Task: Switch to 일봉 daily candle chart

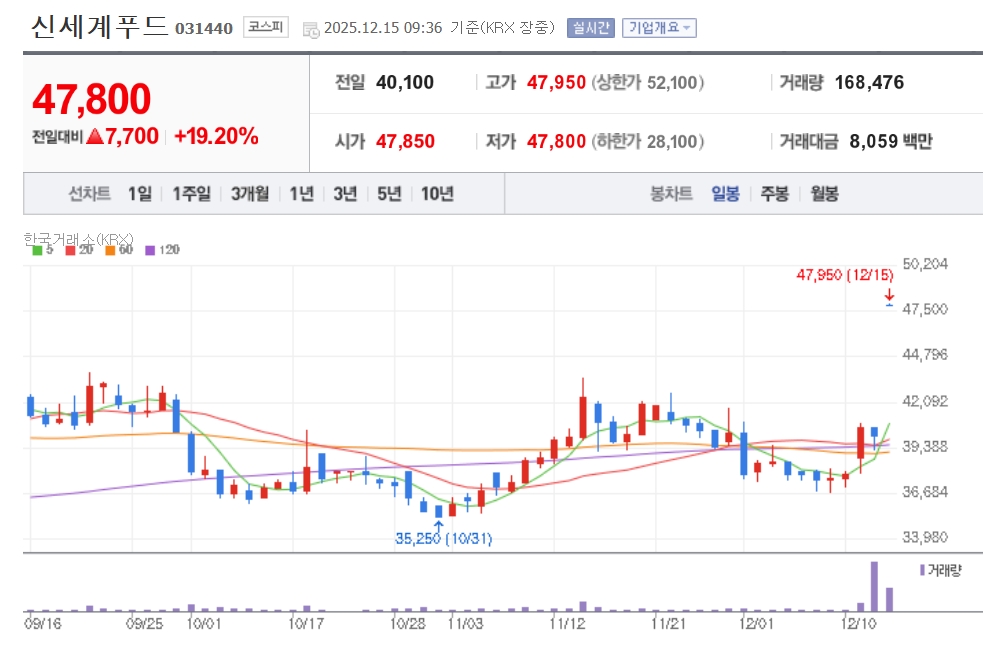Action: pos(725,194)
